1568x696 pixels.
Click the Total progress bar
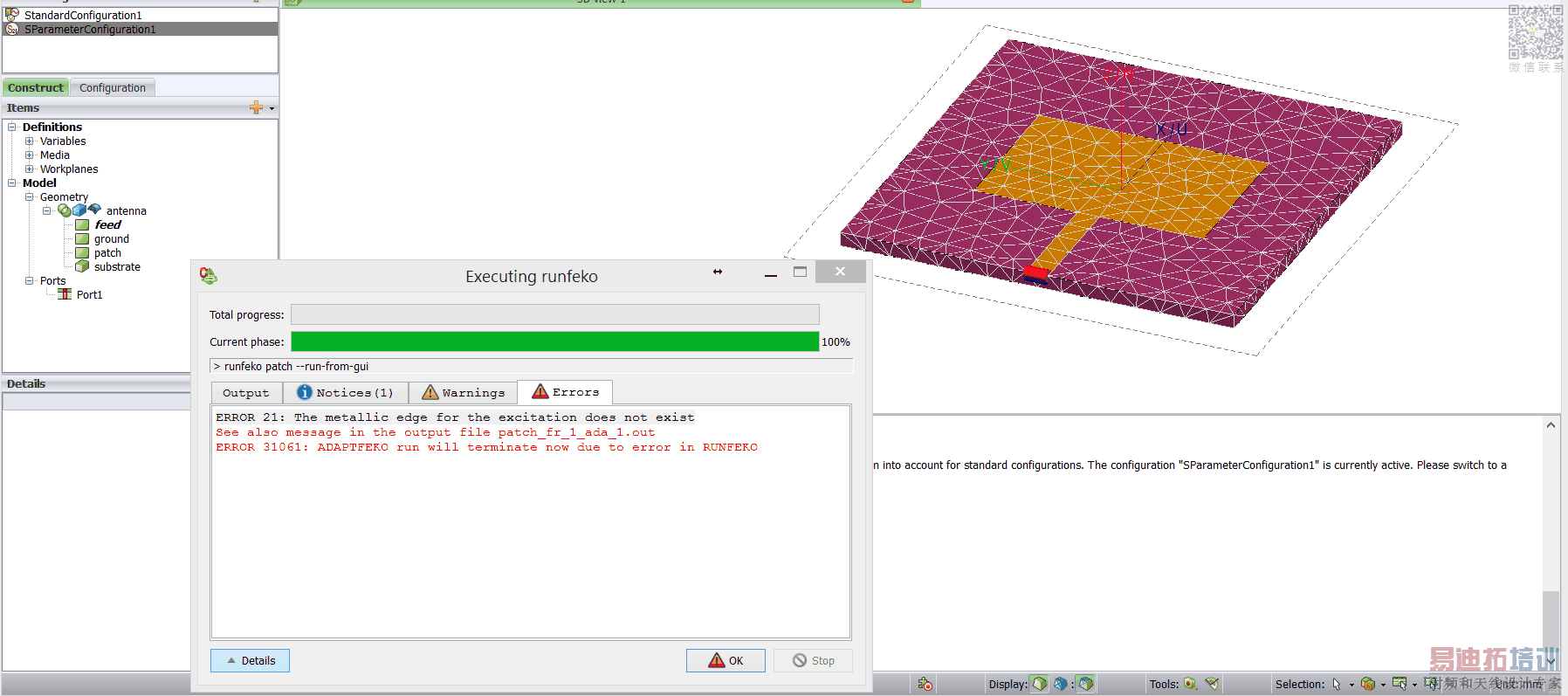555,314
